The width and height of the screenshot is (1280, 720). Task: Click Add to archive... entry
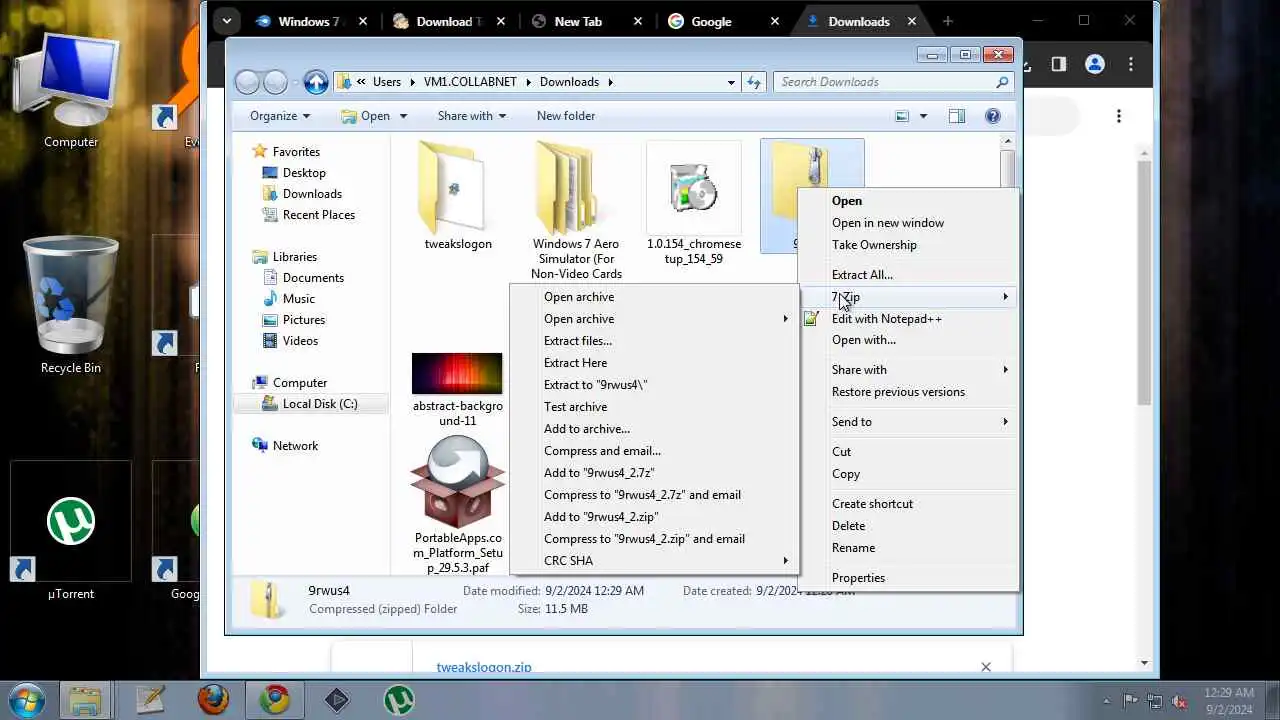pyautogui.click(x=587, y=429)
